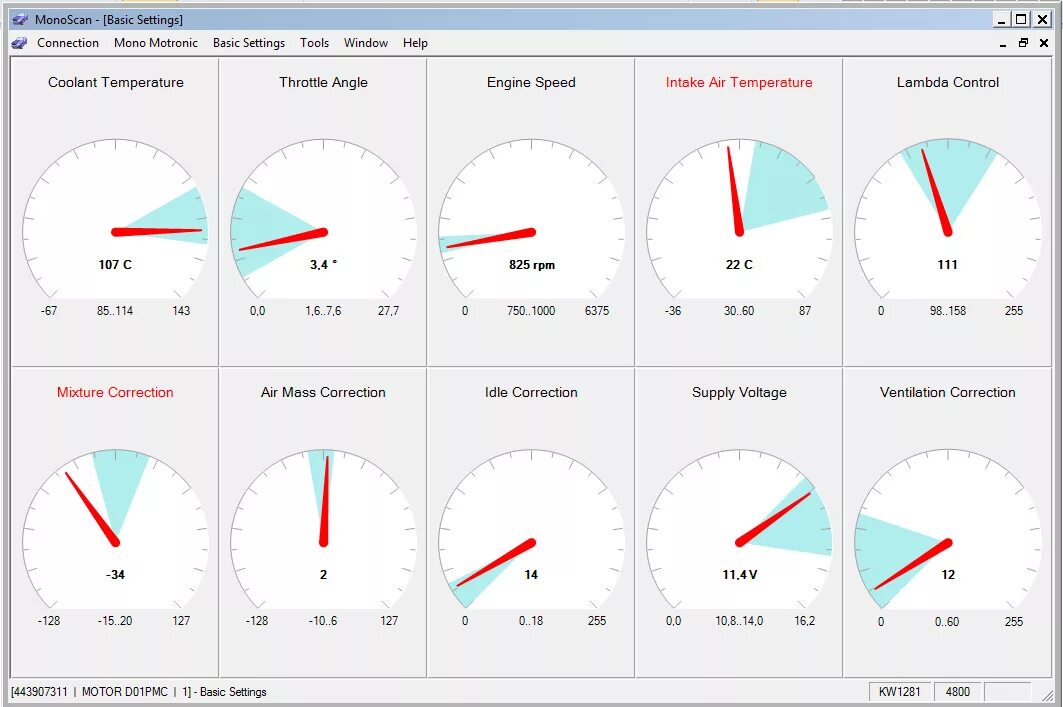Image resolution: width=1063 pixels, height=707 pixels.
Task: Click the 1,6..7,6 throttle range label
Action: [x=323, y=311]
